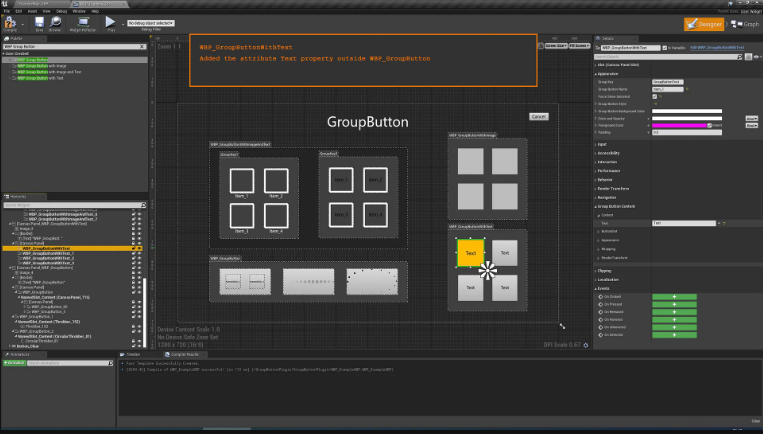
Task: Click the Group Button Background Color swatch
Action: pos(687,111)
